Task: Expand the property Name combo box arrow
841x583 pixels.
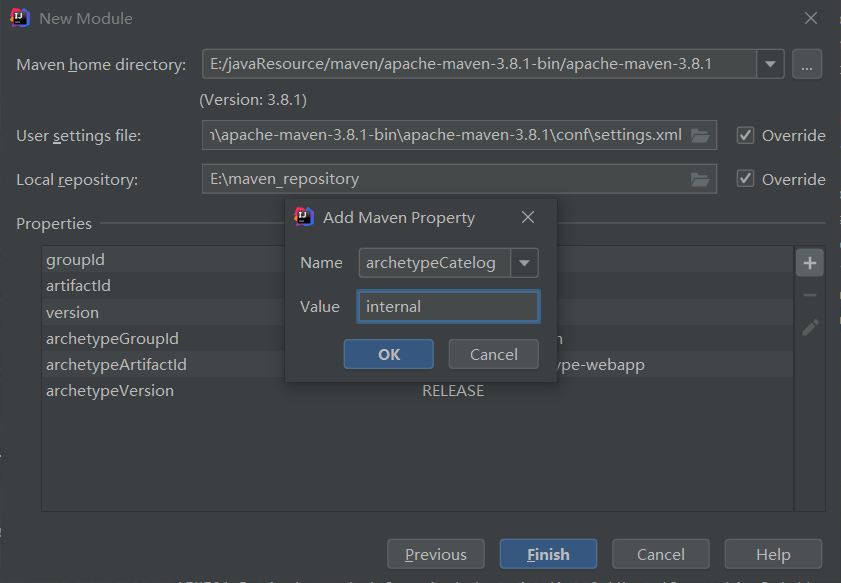Action: (524, 263)
